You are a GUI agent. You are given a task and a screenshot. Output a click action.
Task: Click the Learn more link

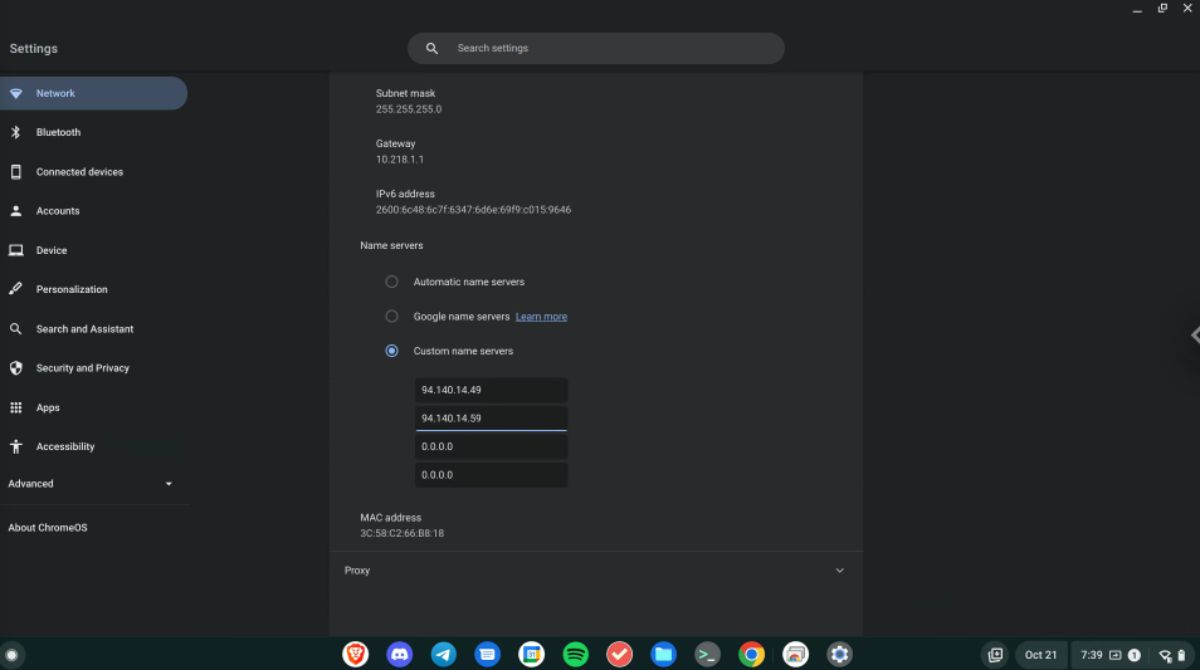coord(541,317)
